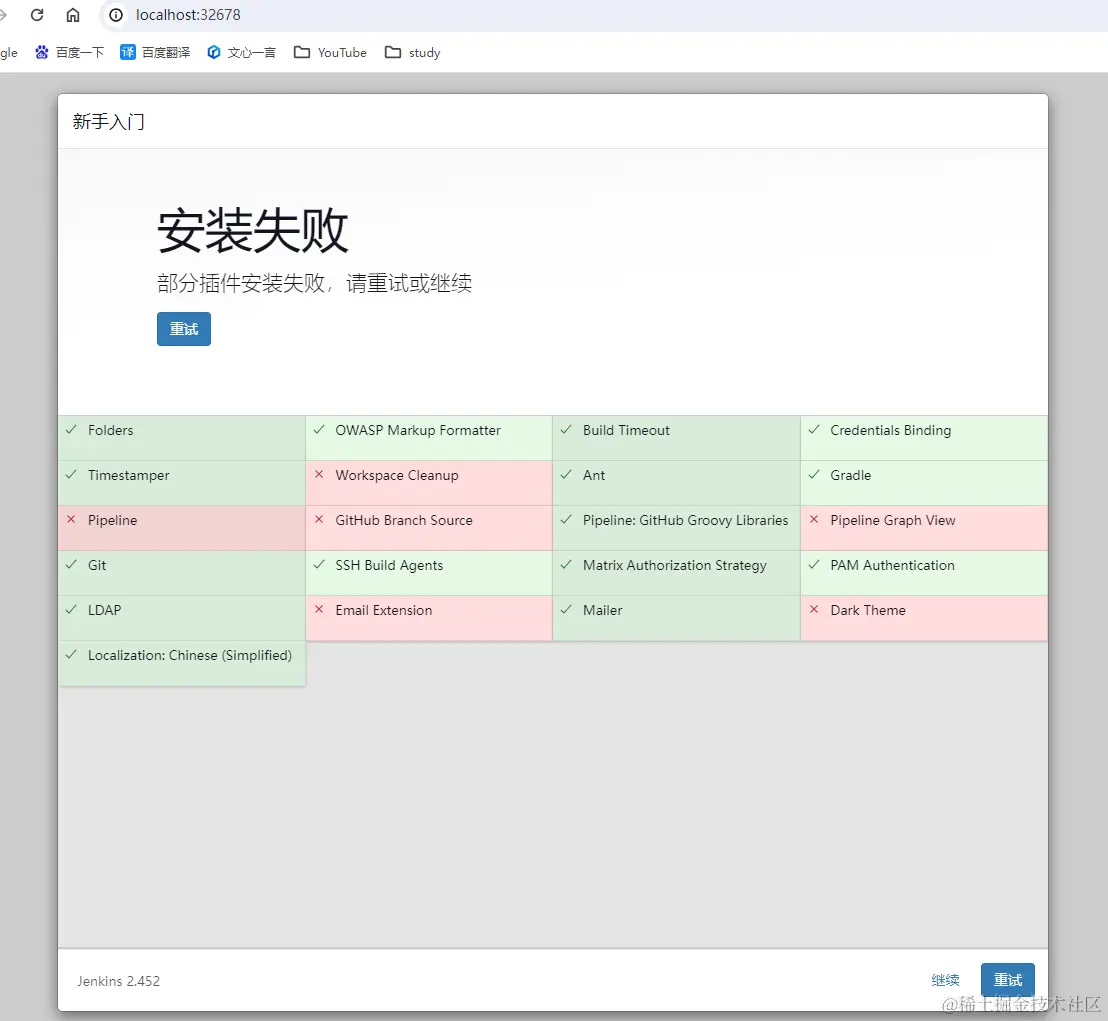Open the study bookmark folder
This screenshot has width=1108, height=1021.
pos(413,52)
